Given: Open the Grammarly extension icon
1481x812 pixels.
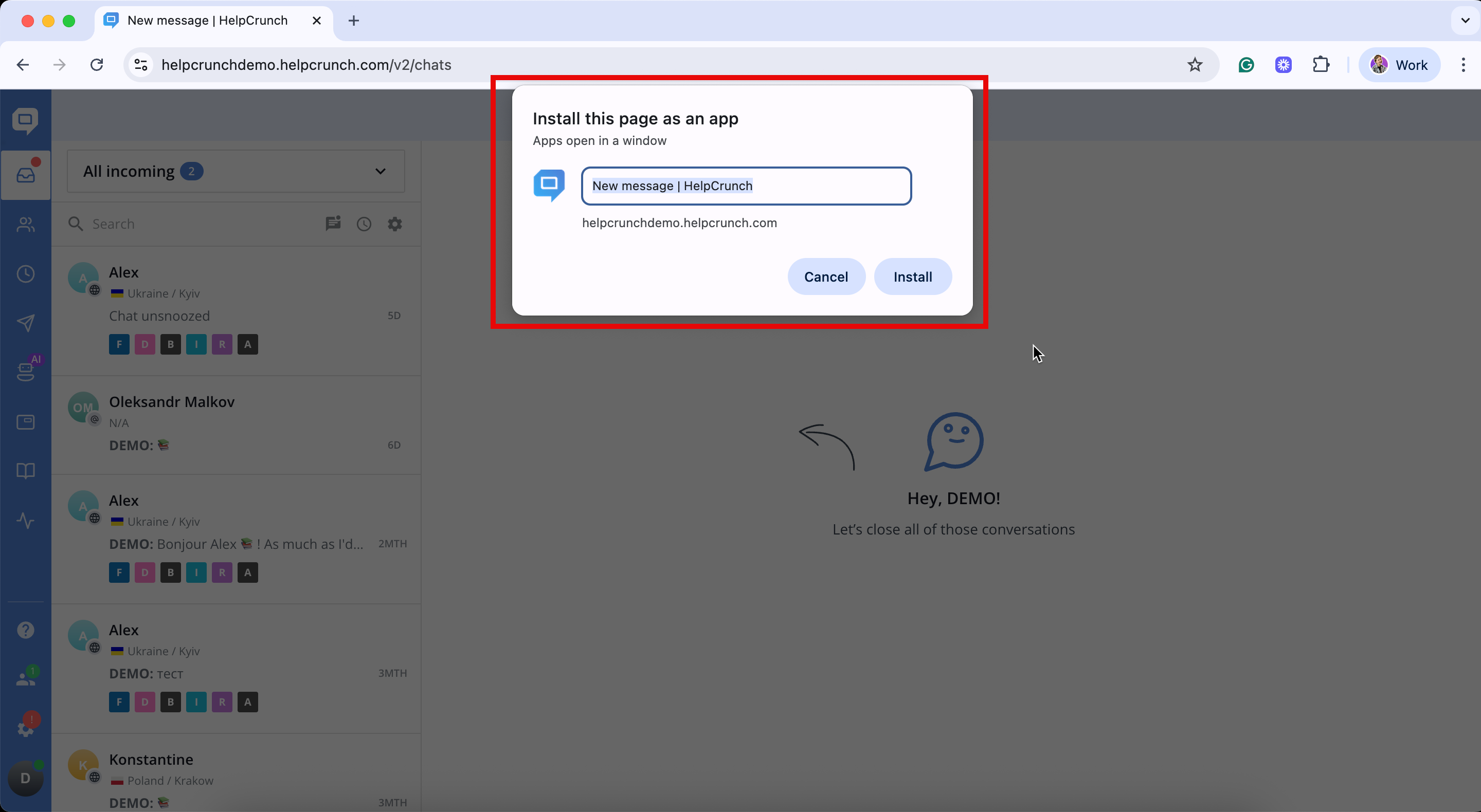Looking at the screenshot, I should point(1246,65).
